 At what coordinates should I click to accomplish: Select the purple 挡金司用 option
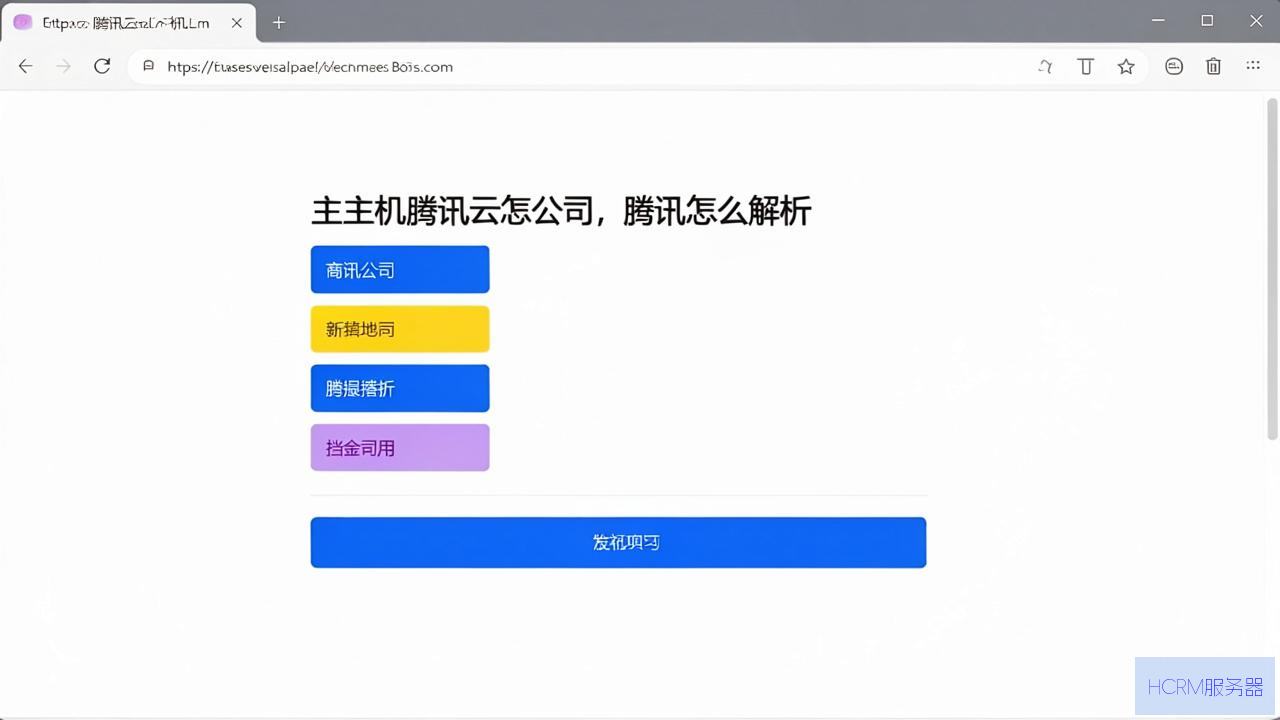[x=400, y=447]
